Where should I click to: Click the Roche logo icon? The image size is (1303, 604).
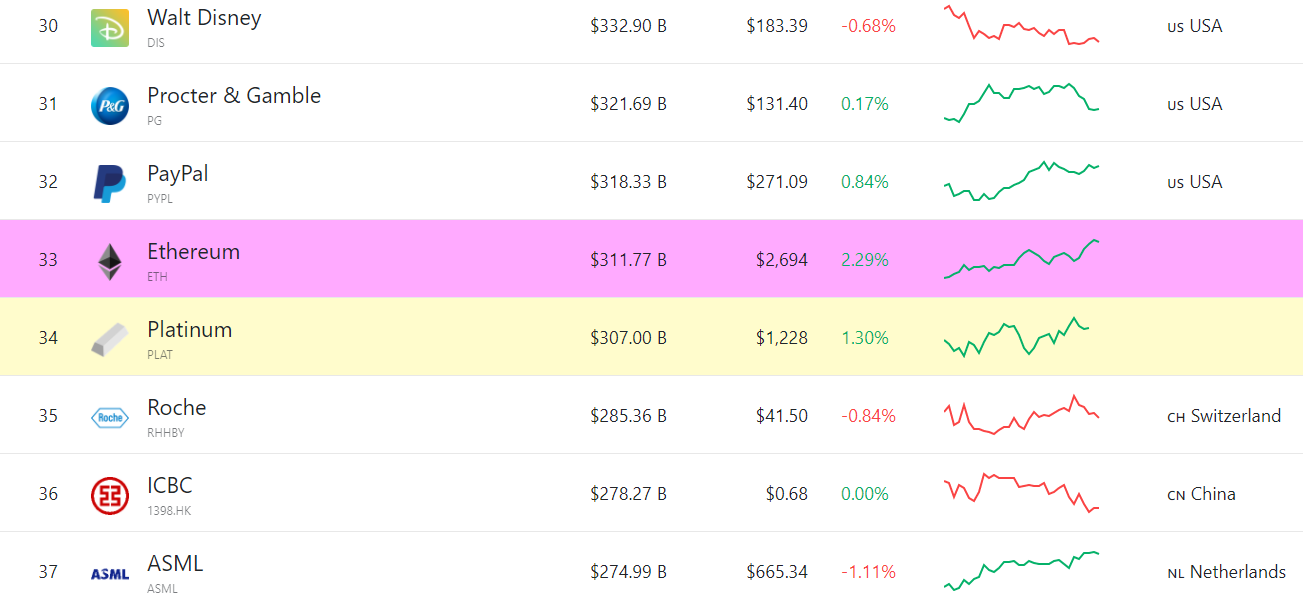click(x=110, y=417)
